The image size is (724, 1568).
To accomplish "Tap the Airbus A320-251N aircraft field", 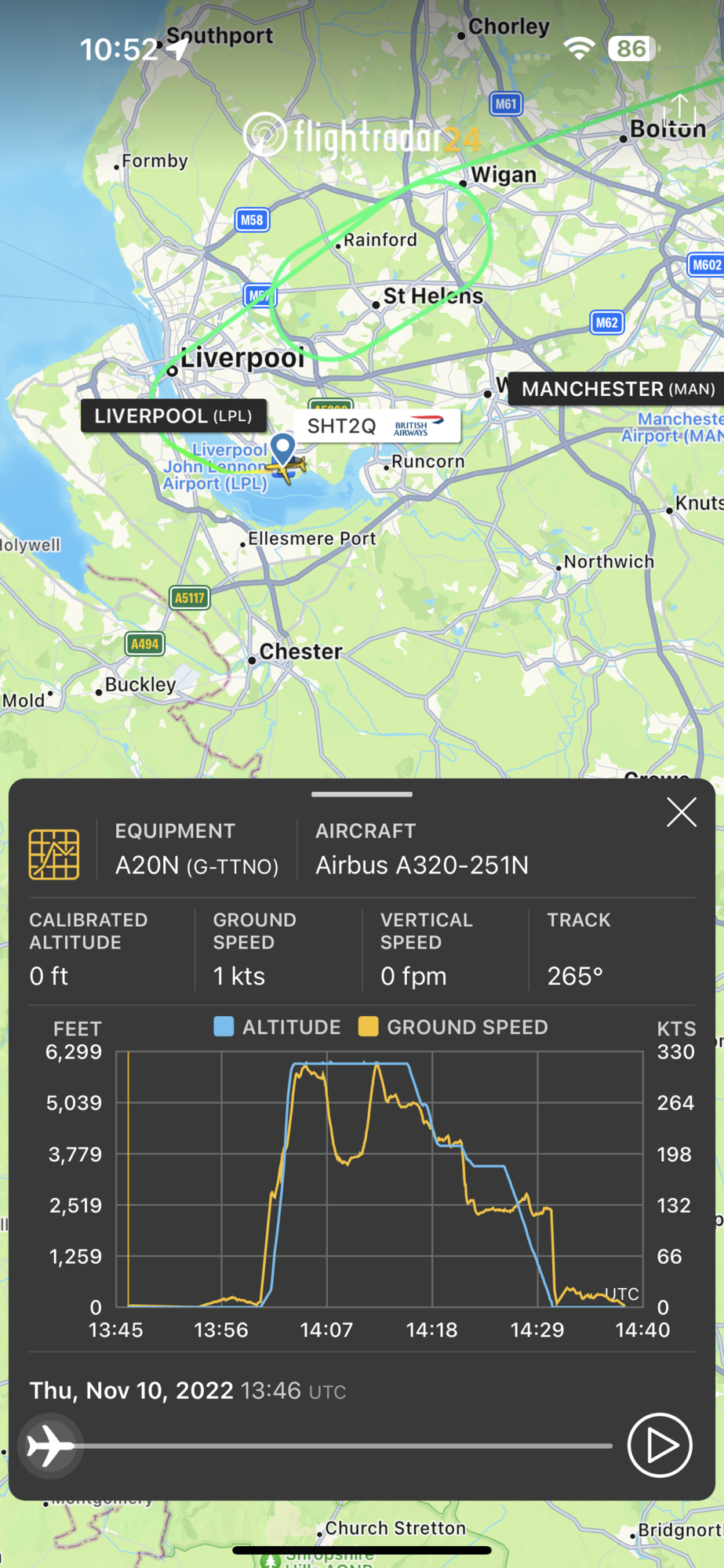I will [x=422, y=865].
